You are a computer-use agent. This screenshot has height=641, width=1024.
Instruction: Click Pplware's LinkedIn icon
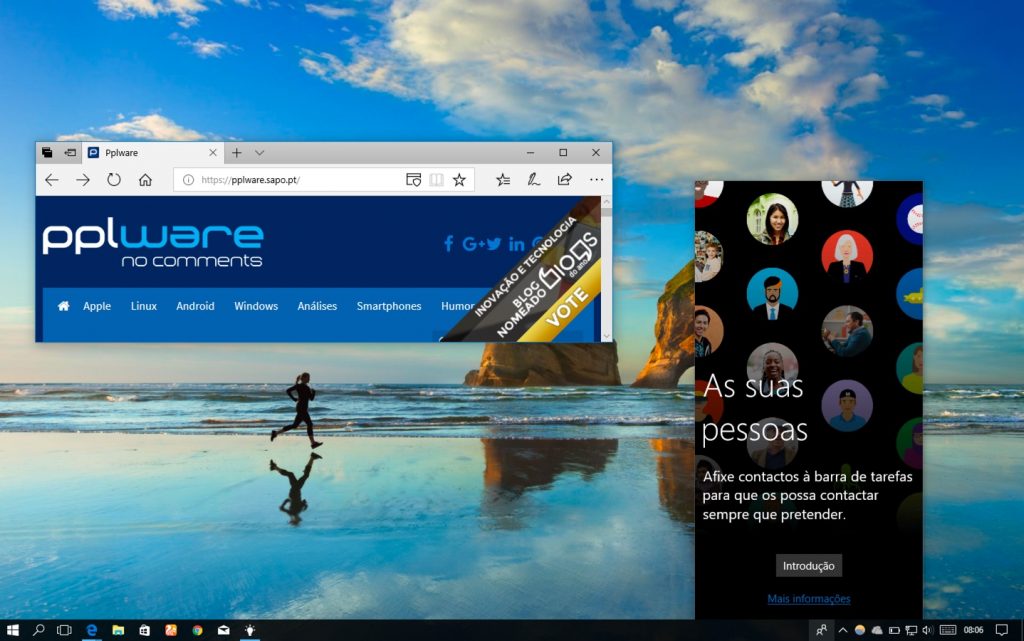point(515,243)
